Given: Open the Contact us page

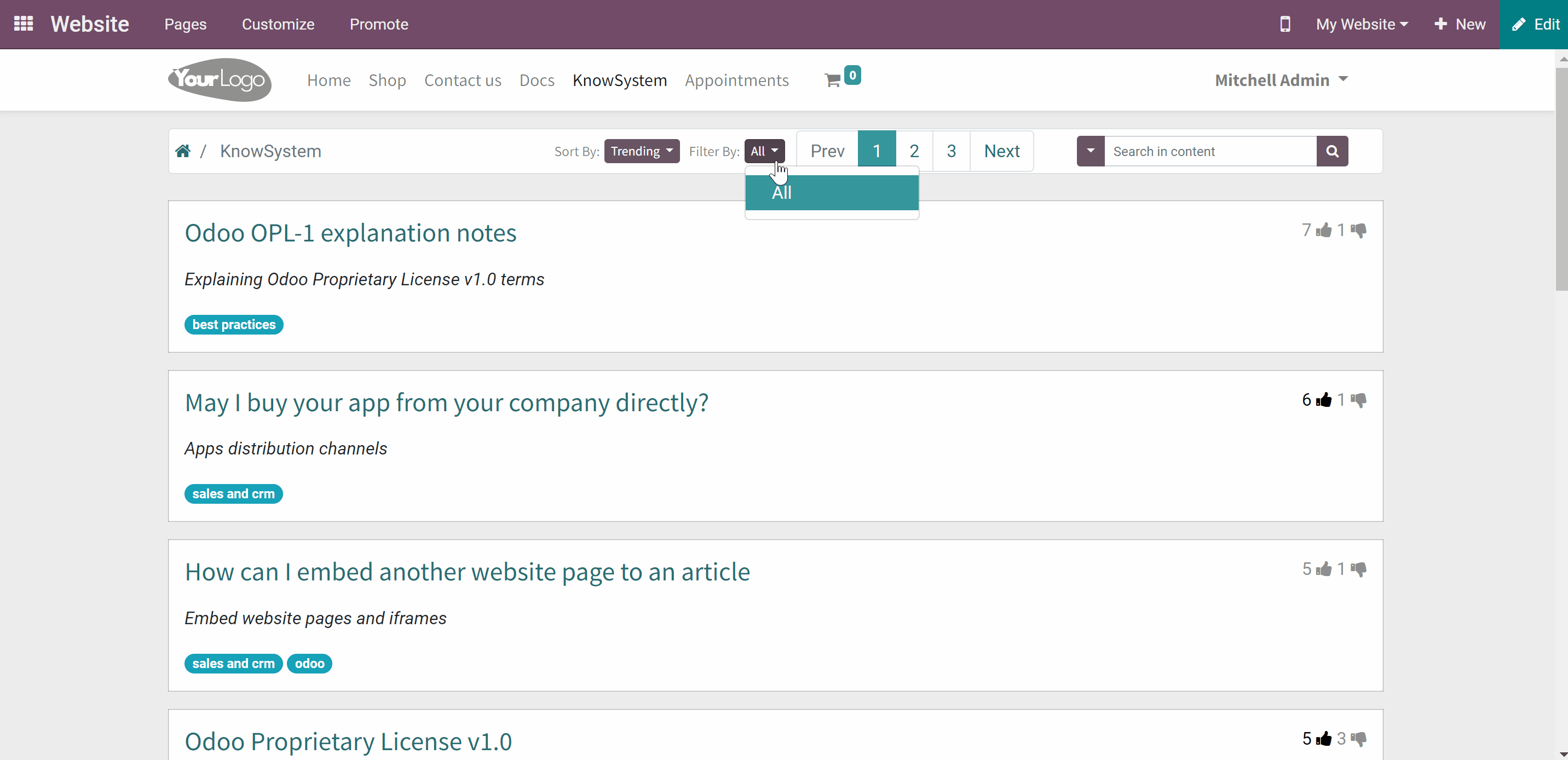Looking at the screenshot, I should [463, 80].
